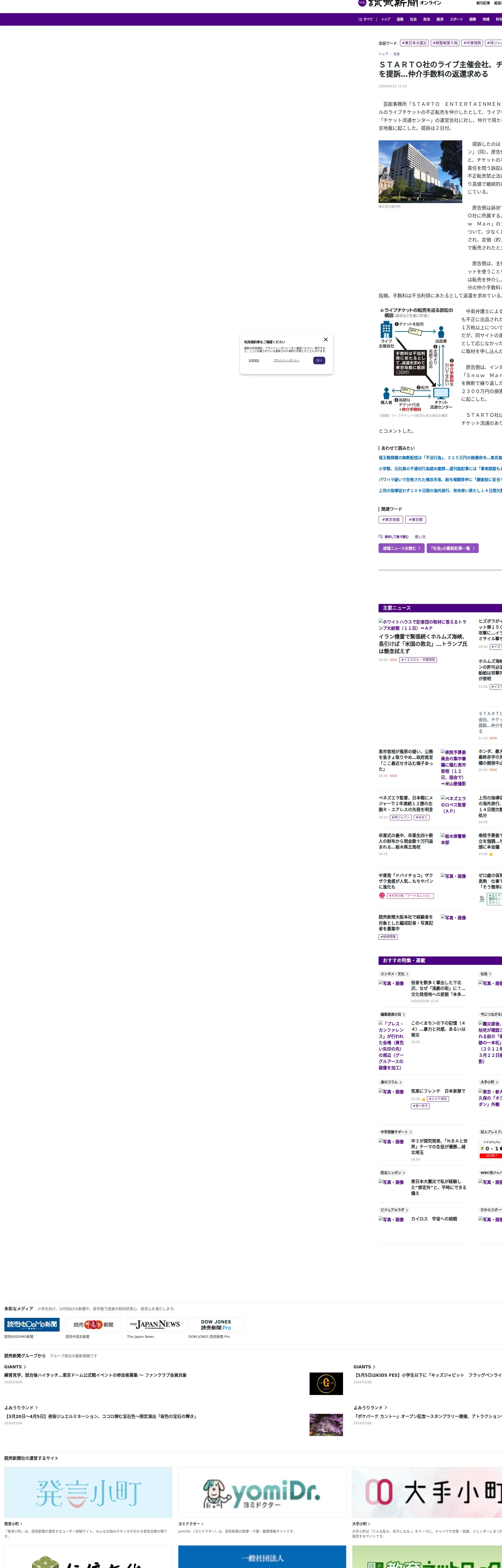
Task: Click the 社会 breadcrumb link
Action: click(397, 54)
